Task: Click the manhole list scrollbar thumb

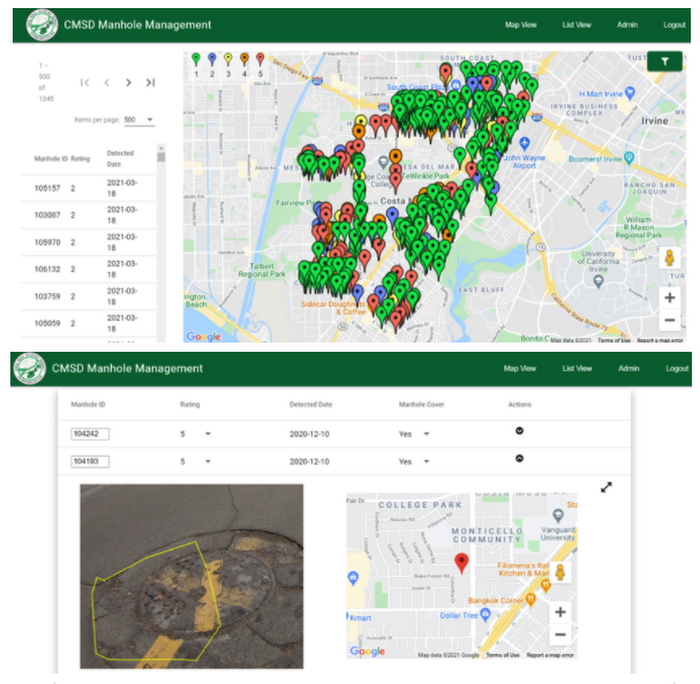Action: click(161, 157)
